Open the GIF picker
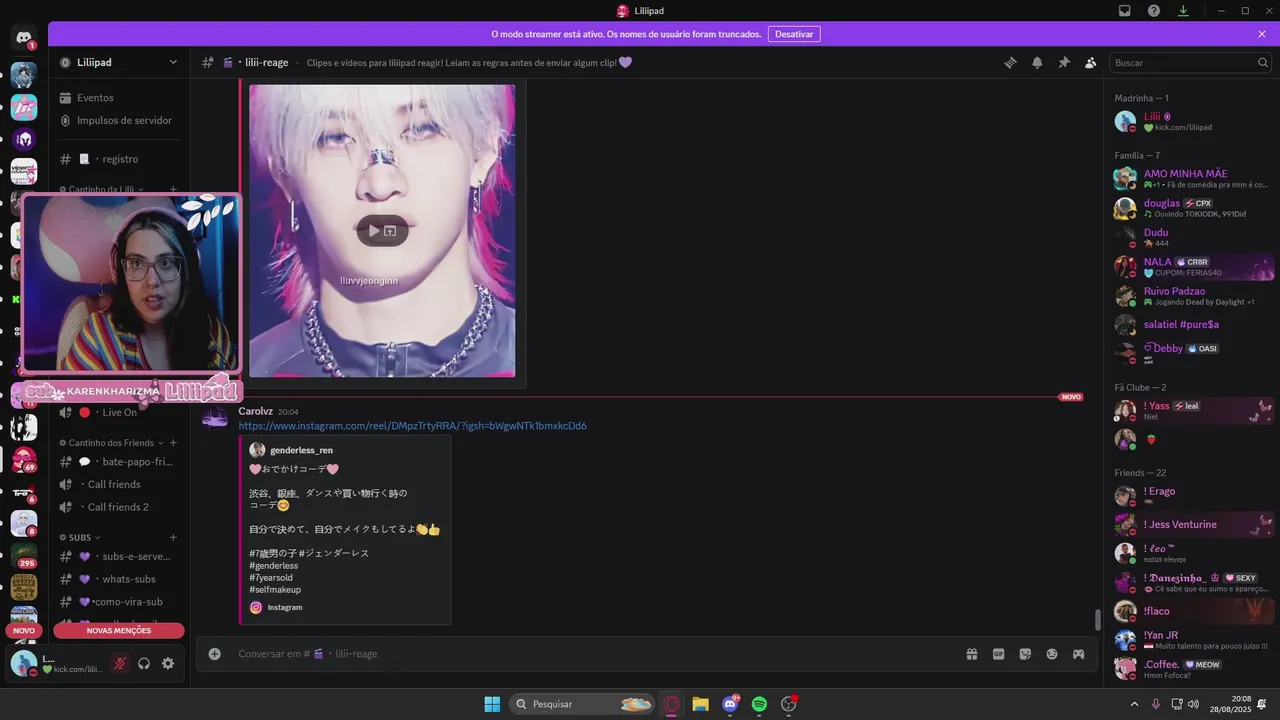The image size is (1280, 720). tap(998, 654)
